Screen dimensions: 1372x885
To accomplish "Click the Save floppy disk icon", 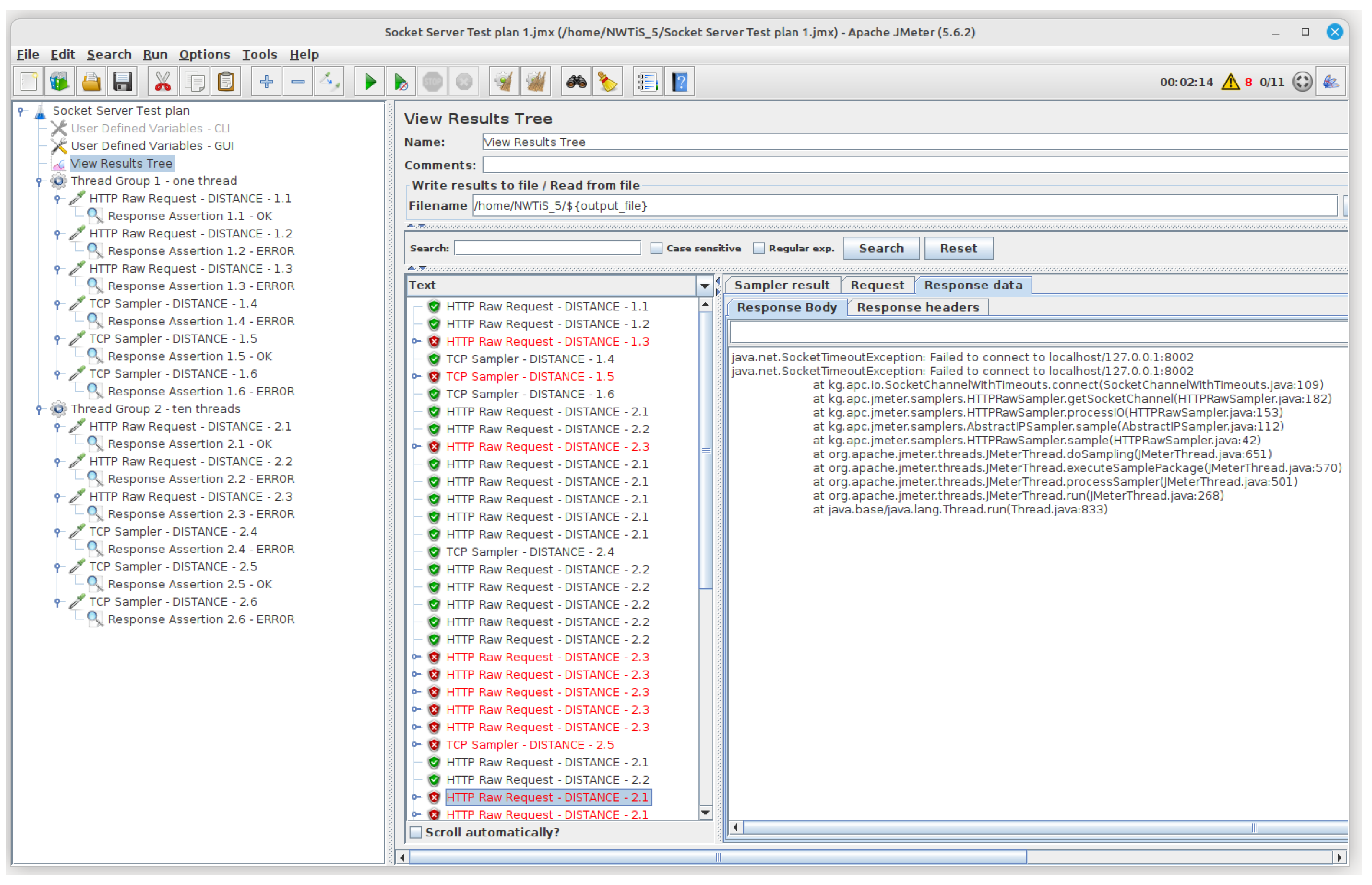I will tap(123, 82).
